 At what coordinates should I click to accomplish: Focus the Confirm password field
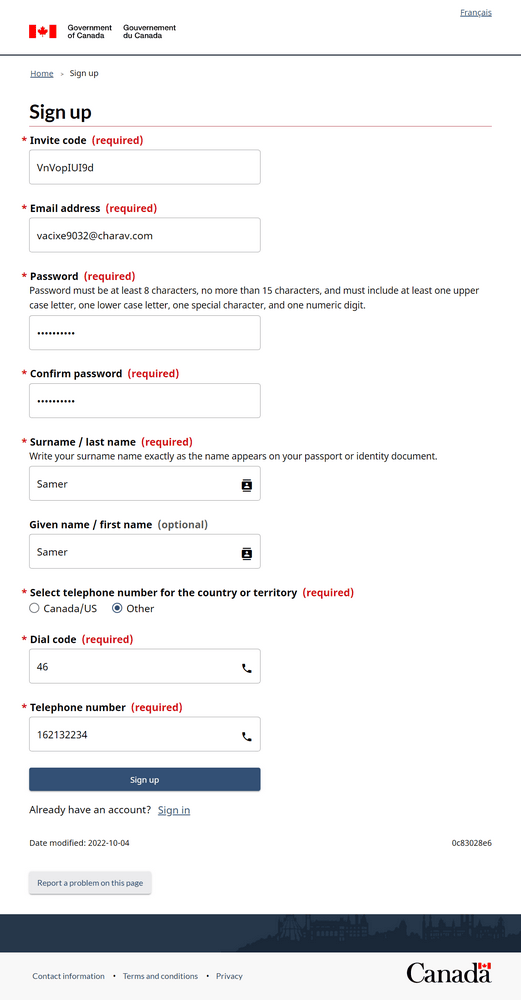(x=145, y=401)
